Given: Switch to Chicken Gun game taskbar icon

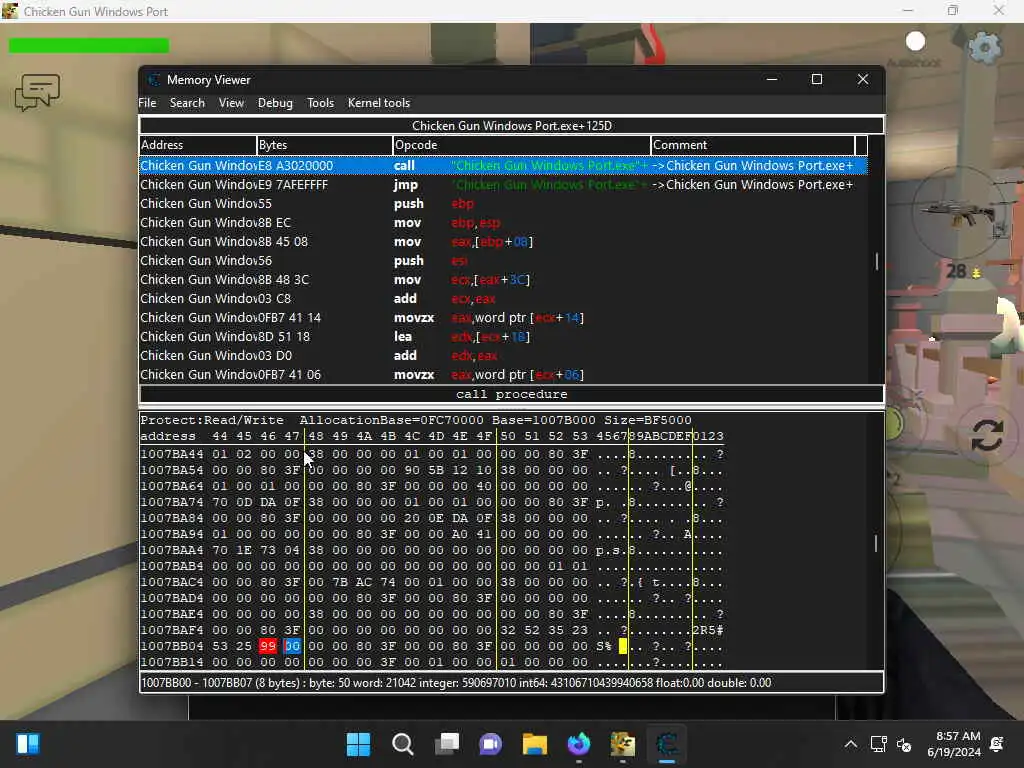Looking at the screenshot, I should [623, 744].
